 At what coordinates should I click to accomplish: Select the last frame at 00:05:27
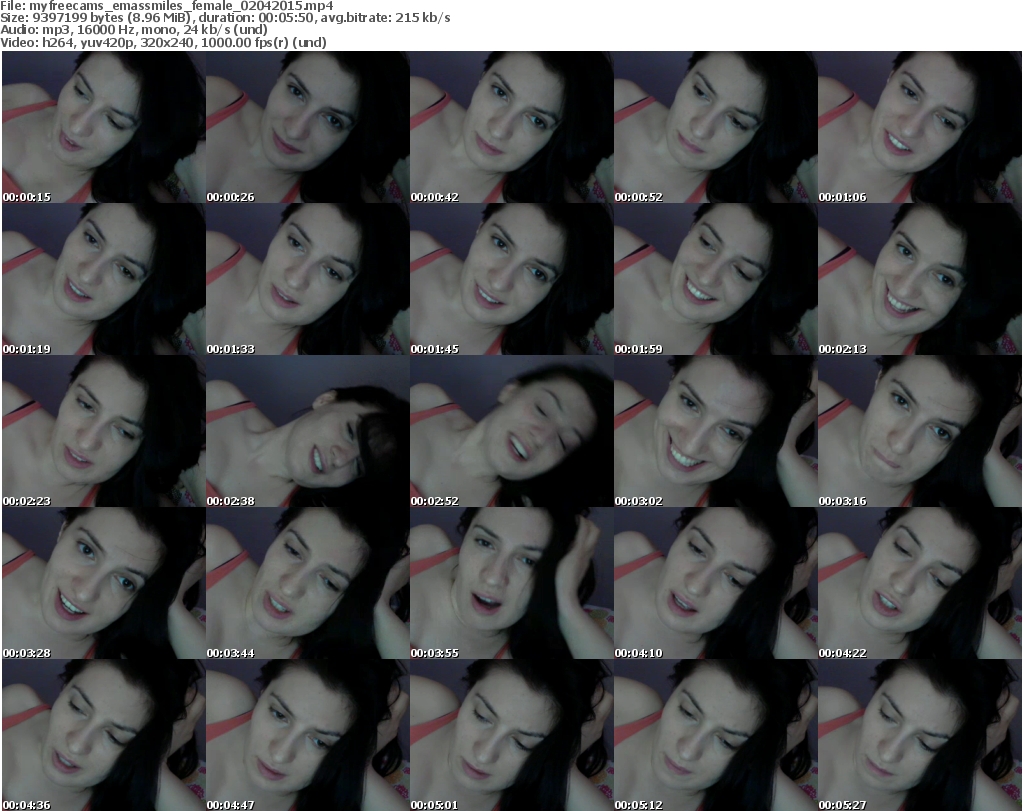[x=919, y=735]
